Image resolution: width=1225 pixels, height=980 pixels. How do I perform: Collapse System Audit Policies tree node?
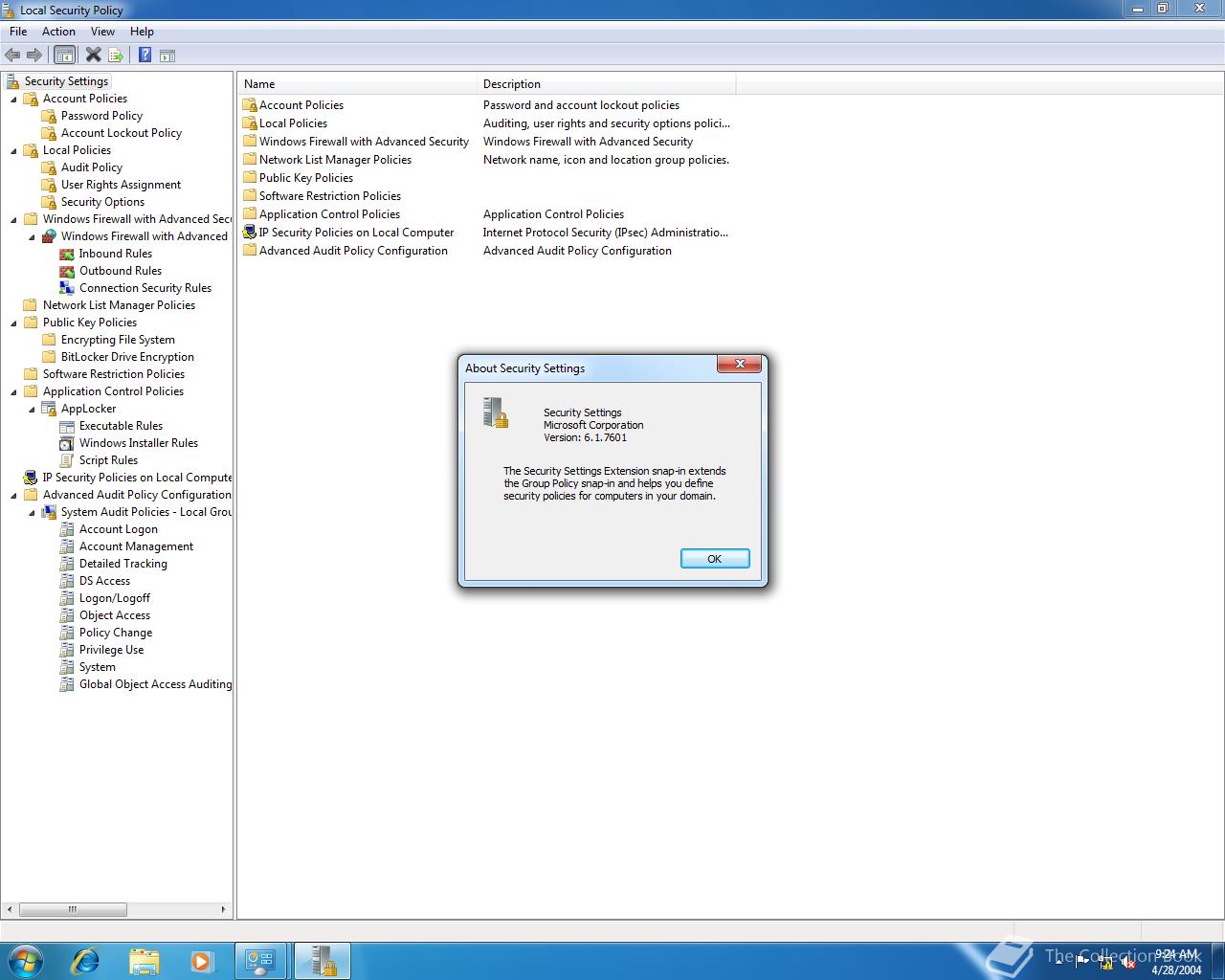32,513
